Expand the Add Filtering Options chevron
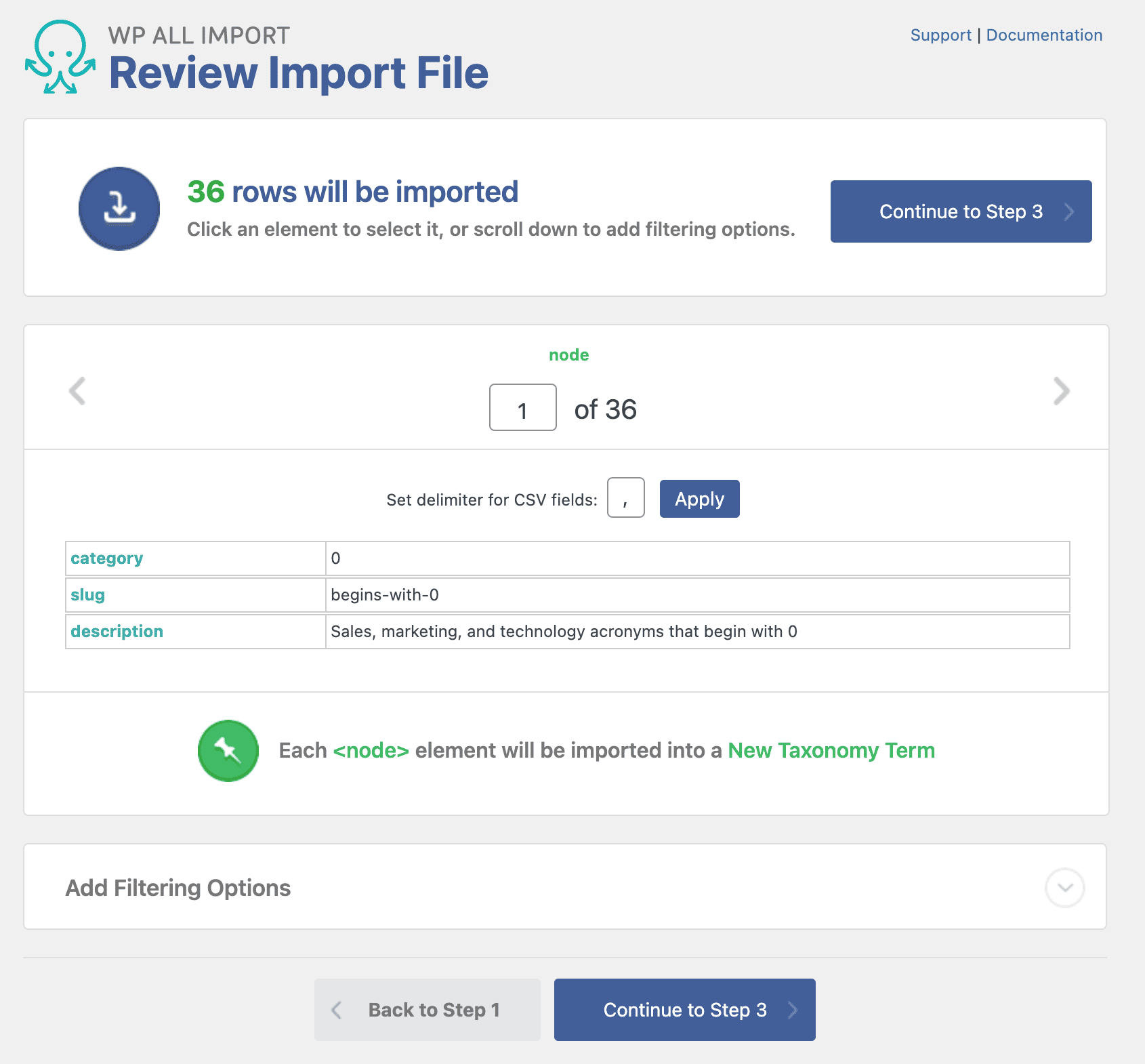This screenshot has height=1064, width=1145. point(1064,888)
